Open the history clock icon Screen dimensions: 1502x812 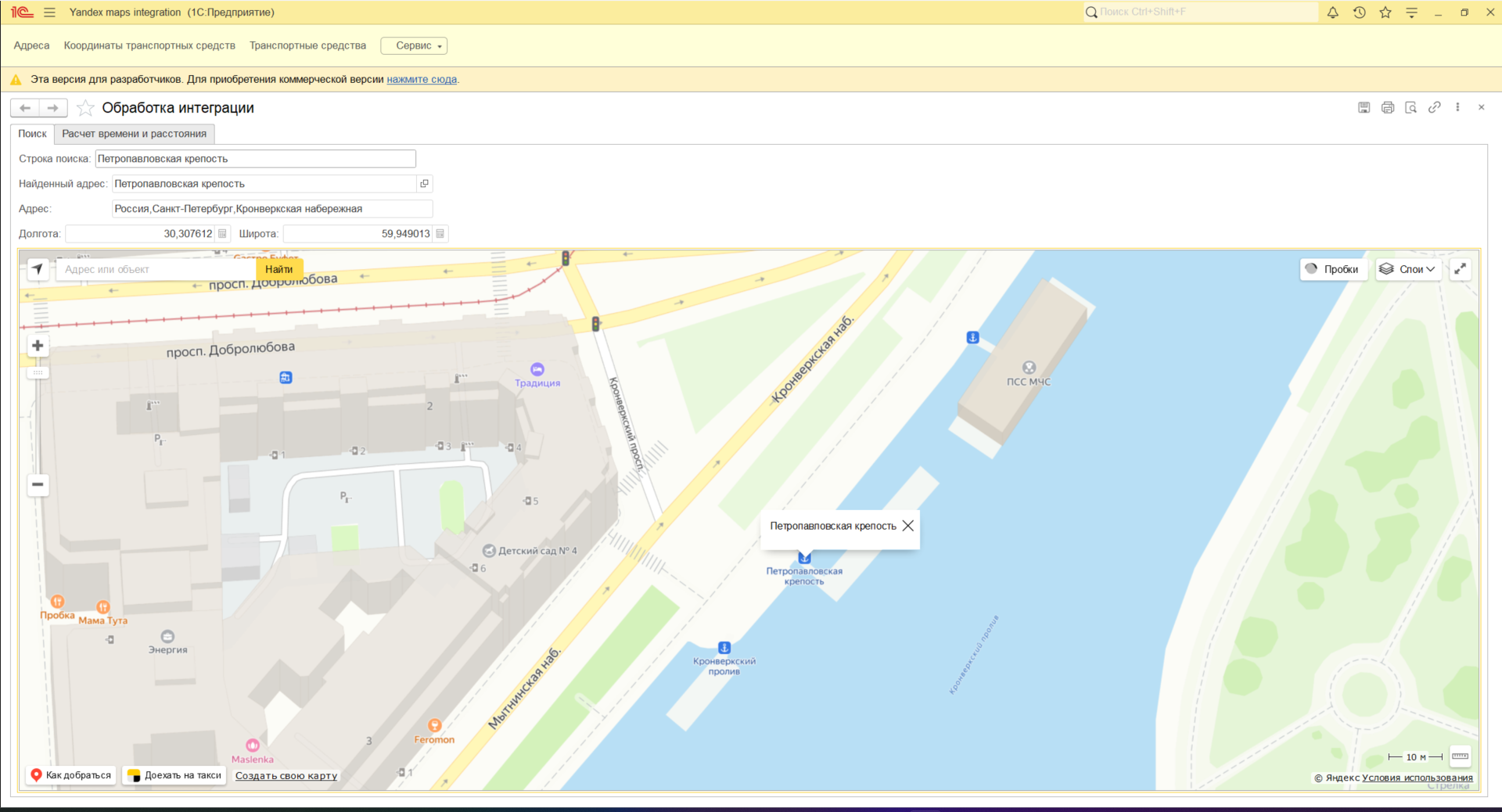1360,13
